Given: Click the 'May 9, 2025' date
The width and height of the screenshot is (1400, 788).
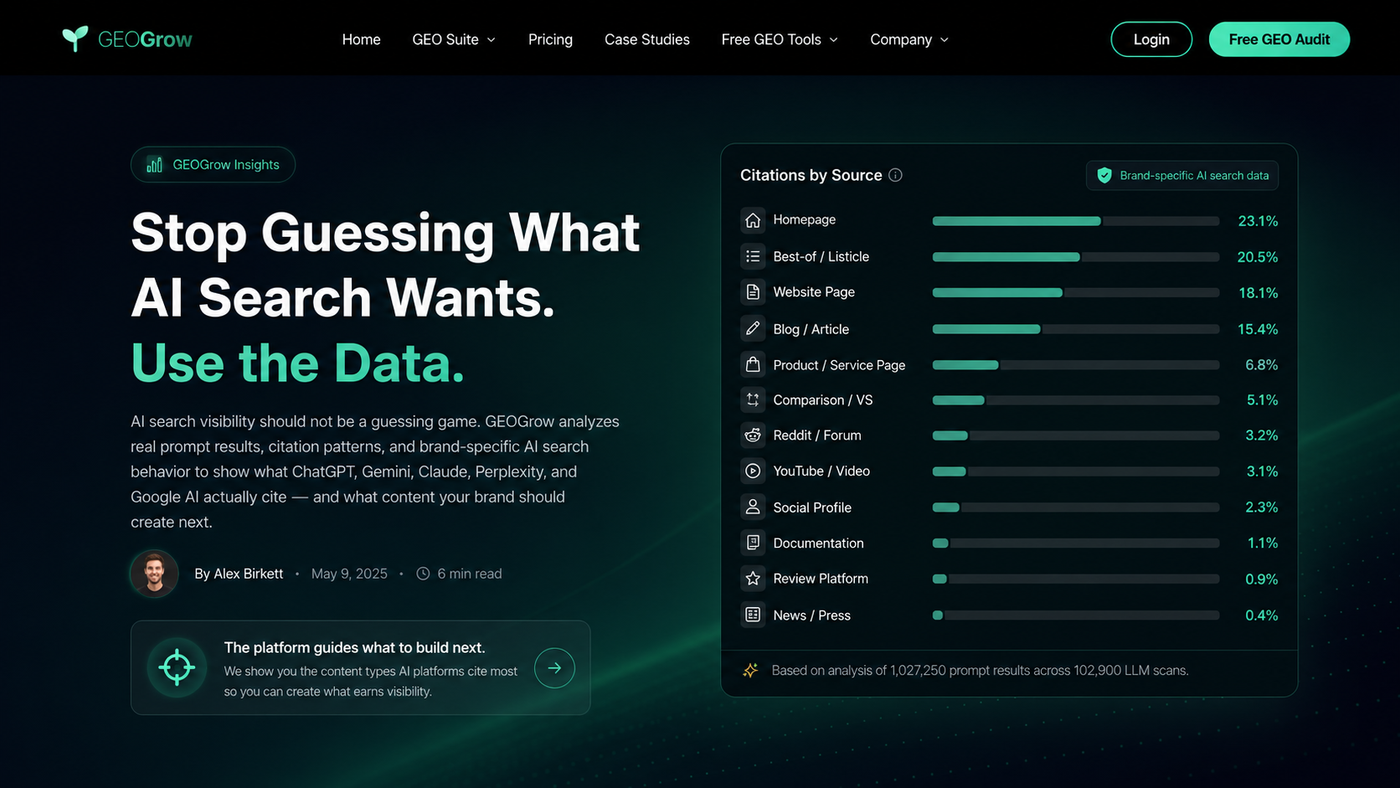Looking at the screenshot, I should [349, 574].
